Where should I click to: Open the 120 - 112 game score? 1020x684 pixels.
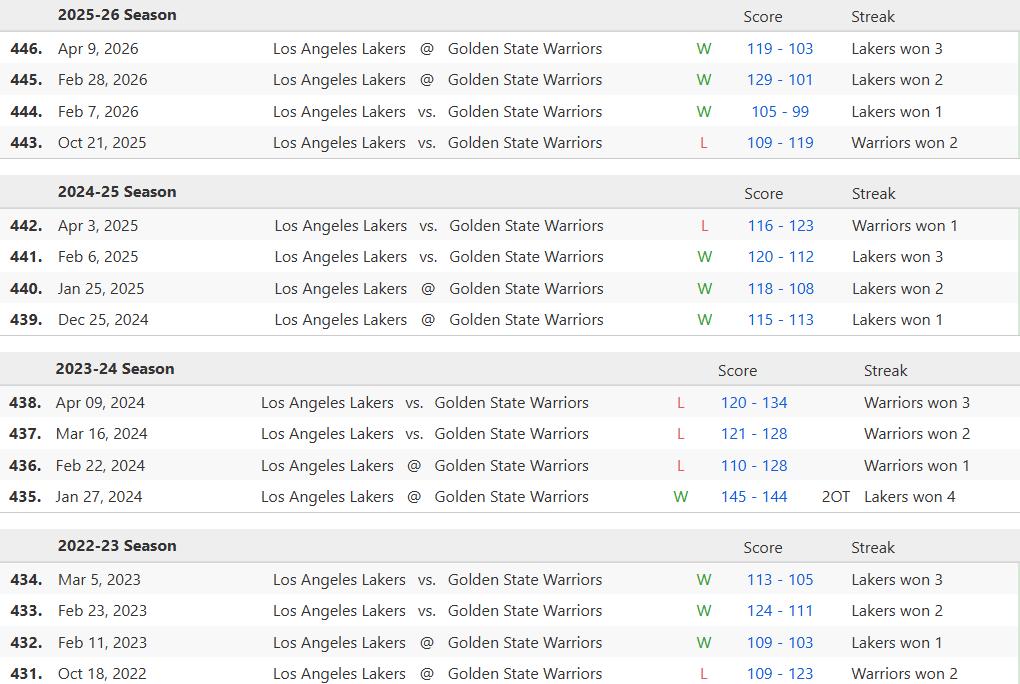click(x=780, y=257)
